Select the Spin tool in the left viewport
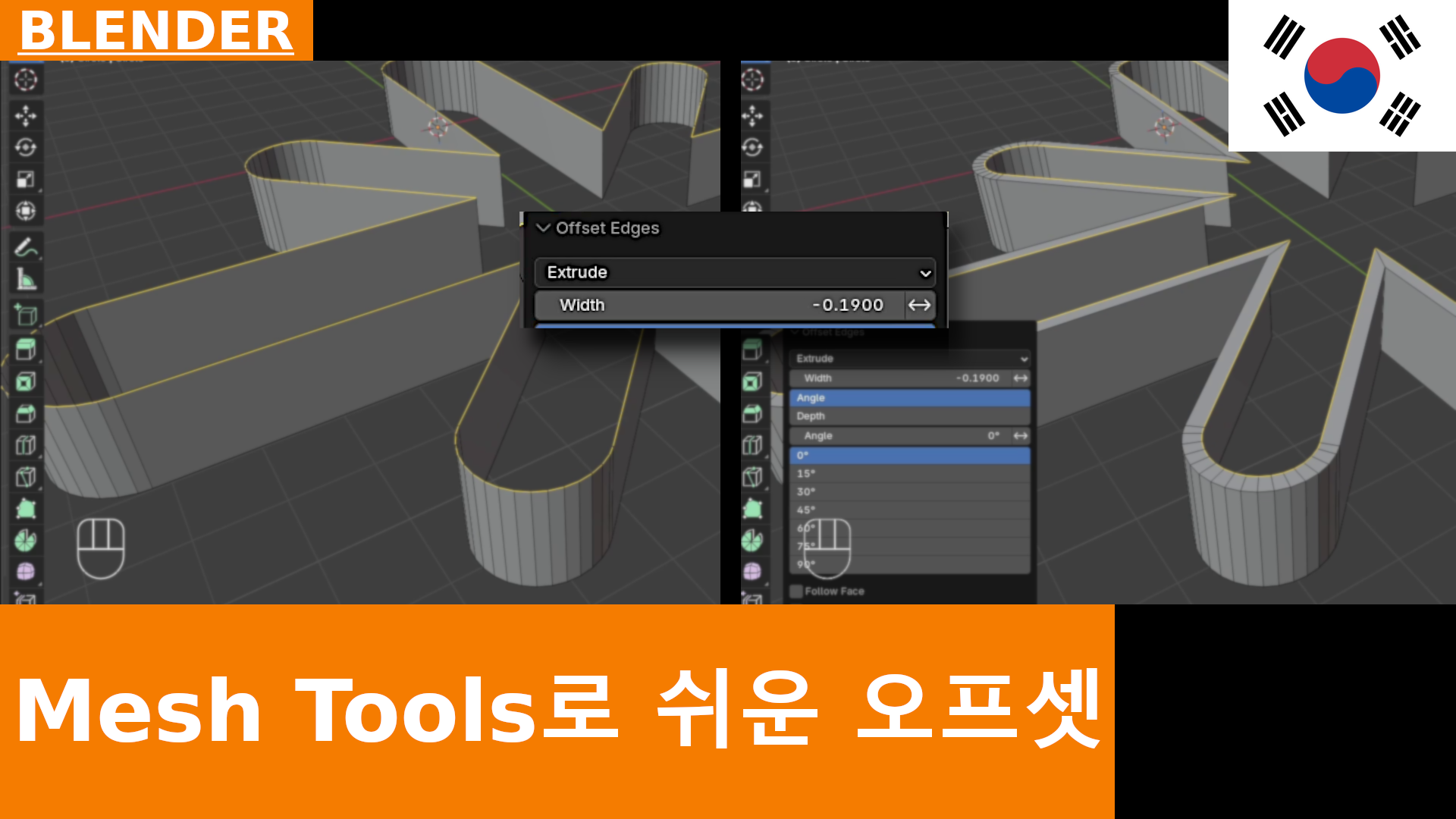Screen dimensions: 1456x819 tap(26, 540)
